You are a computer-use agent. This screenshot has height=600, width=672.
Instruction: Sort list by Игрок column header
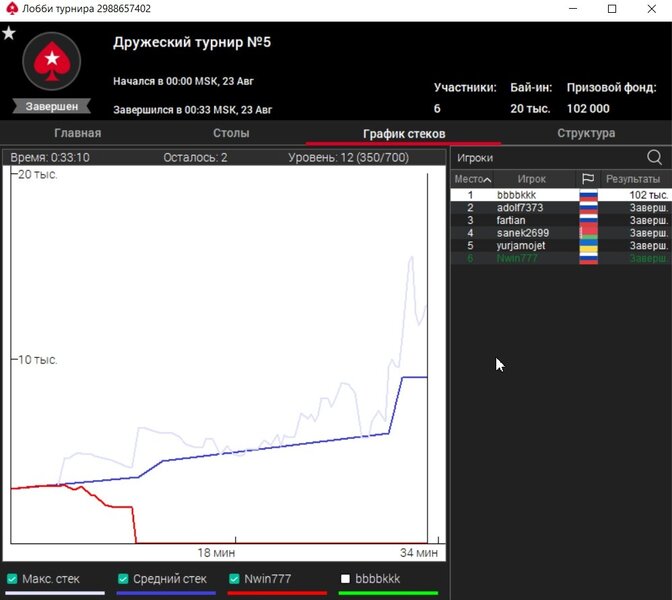pos(531,179)
